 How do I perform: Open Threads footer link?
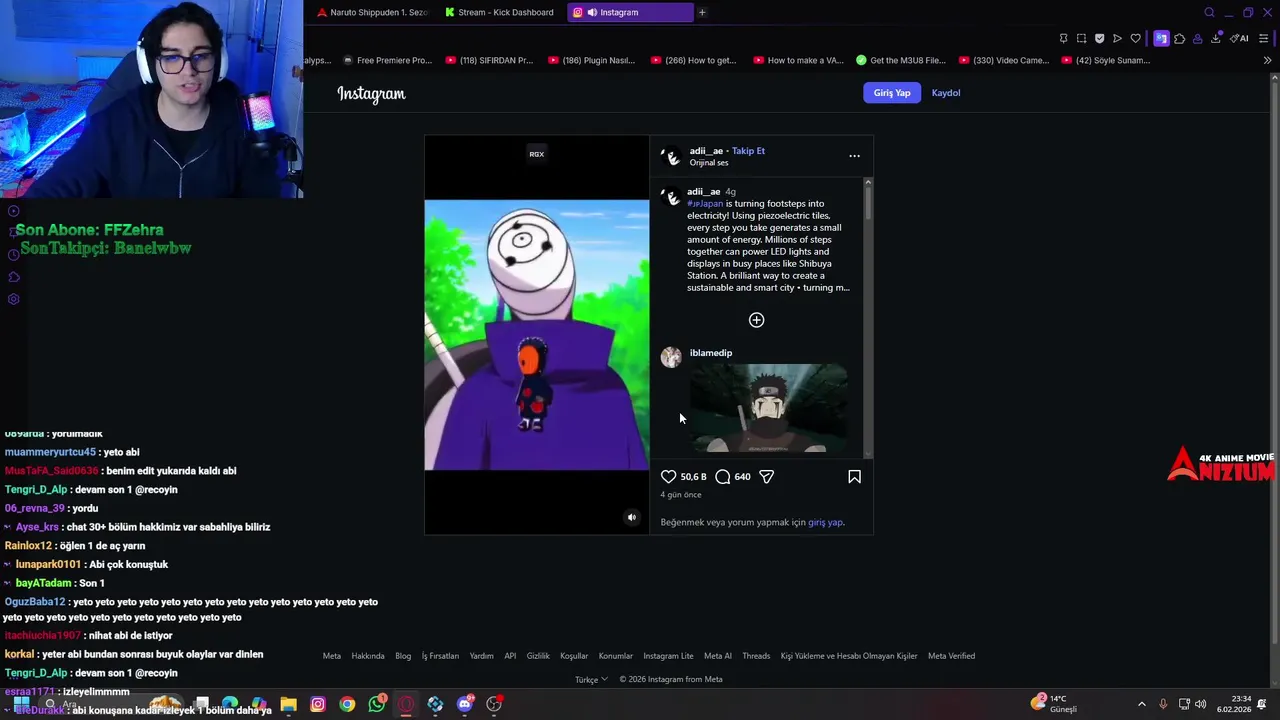pyautogui.click(x=756, y=656)
